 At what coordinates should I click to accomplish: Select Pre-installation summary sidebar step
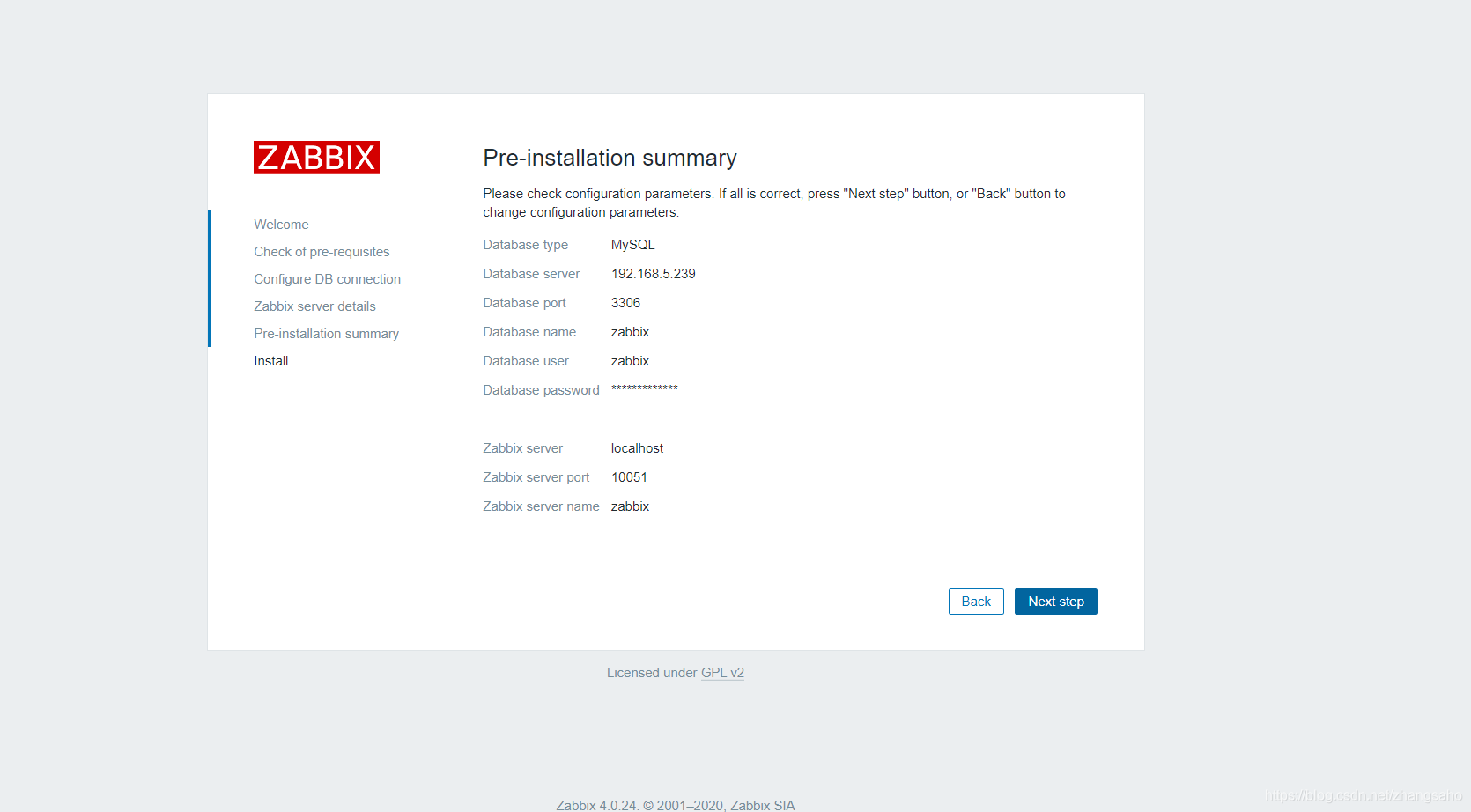[x=326, y=334]
